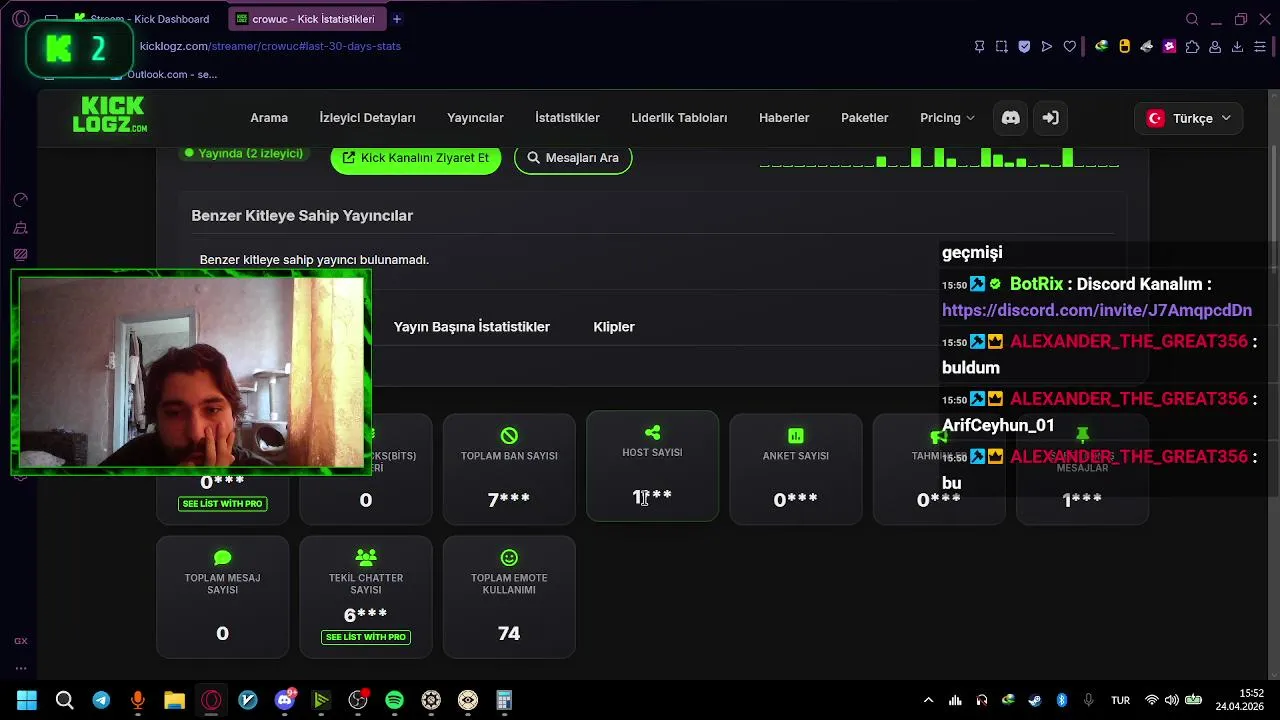Open the Discord invite link in chat
The width and height of the screenshot is (1280, 720).
1097,310
